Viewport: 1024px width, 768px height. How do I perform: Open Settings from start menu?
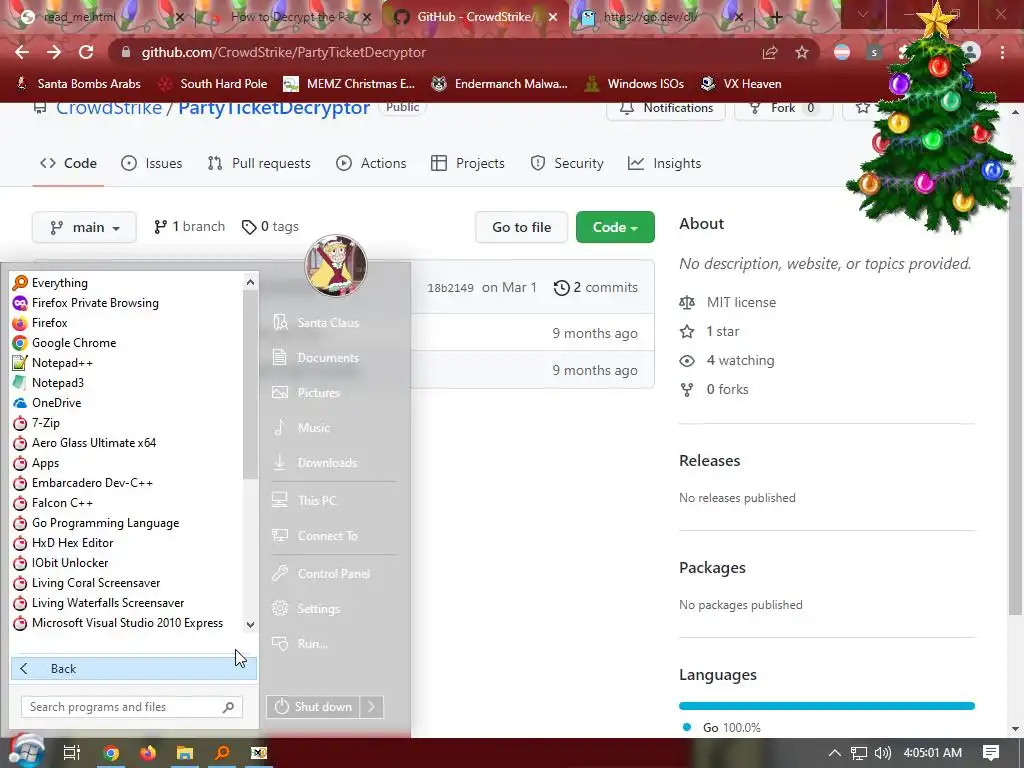(x=307, y=609)
